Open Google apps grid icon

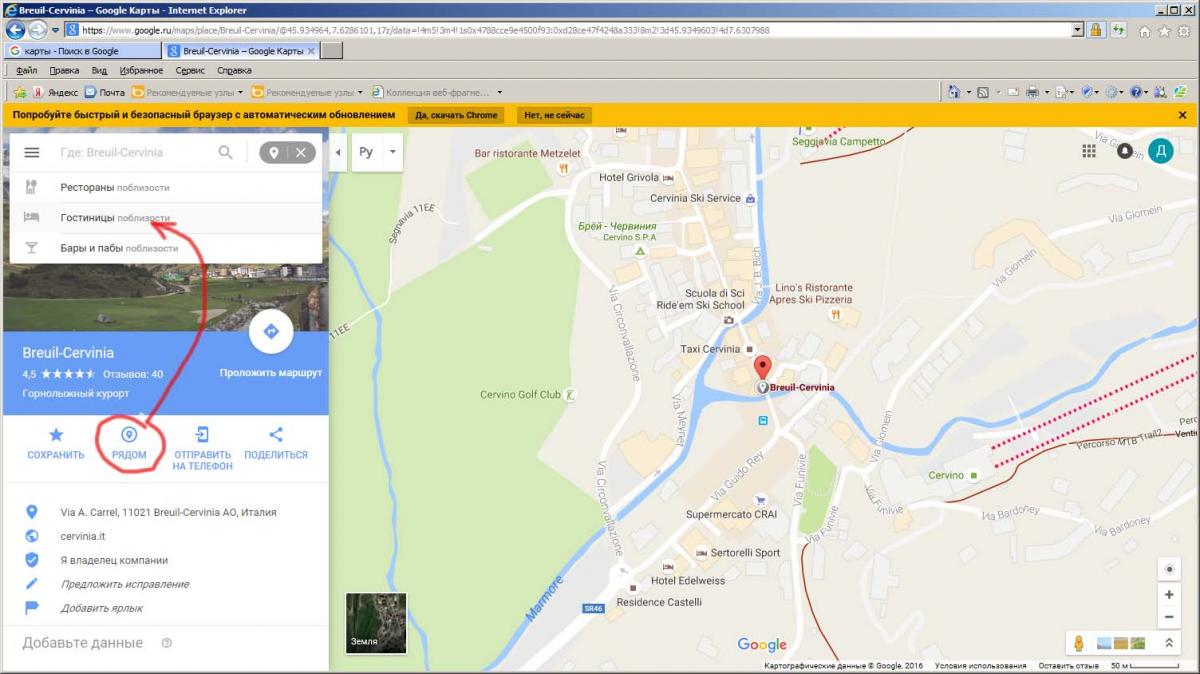point(1089,151)
